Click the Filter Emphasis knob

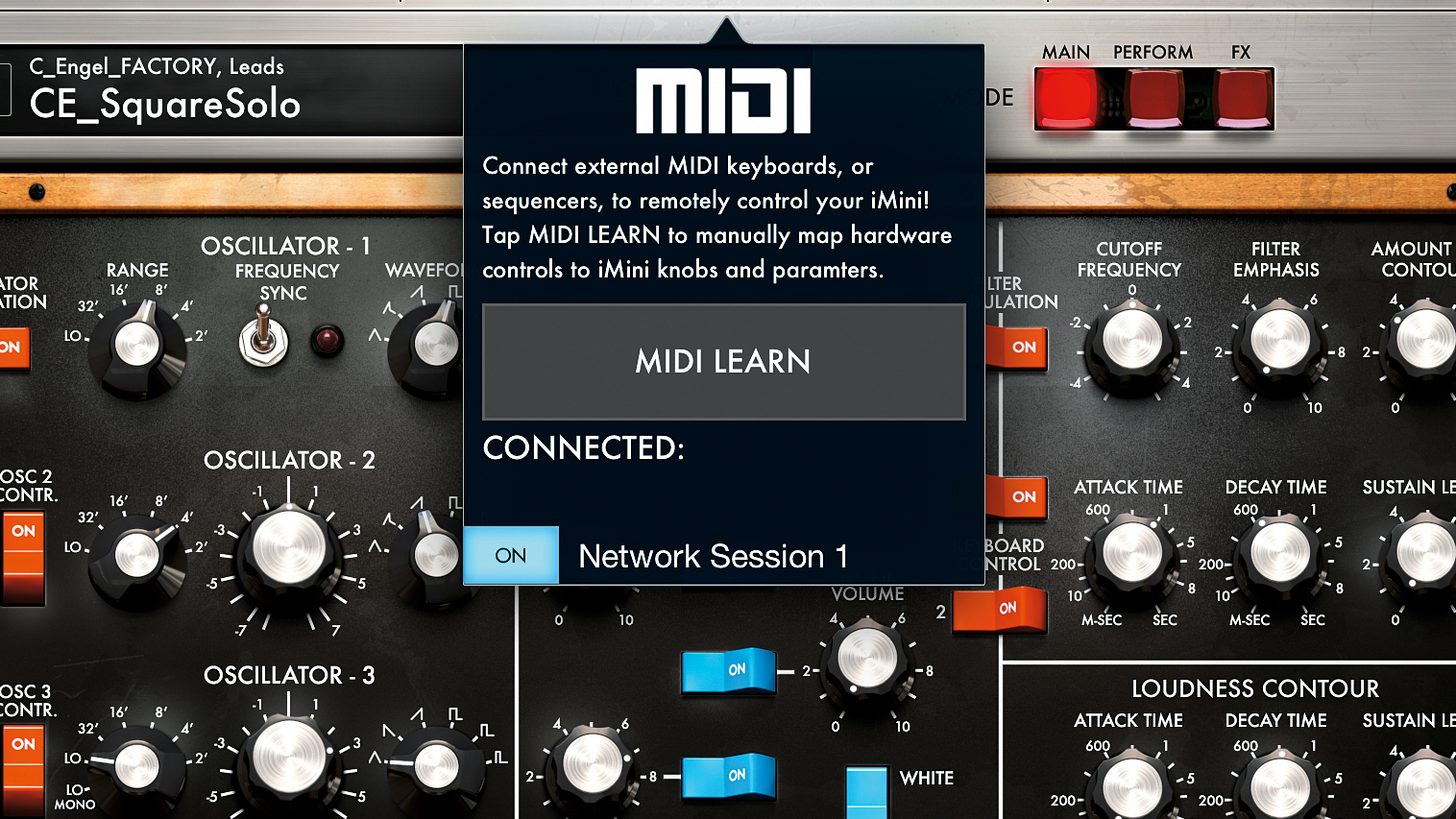click(1280, 342)
